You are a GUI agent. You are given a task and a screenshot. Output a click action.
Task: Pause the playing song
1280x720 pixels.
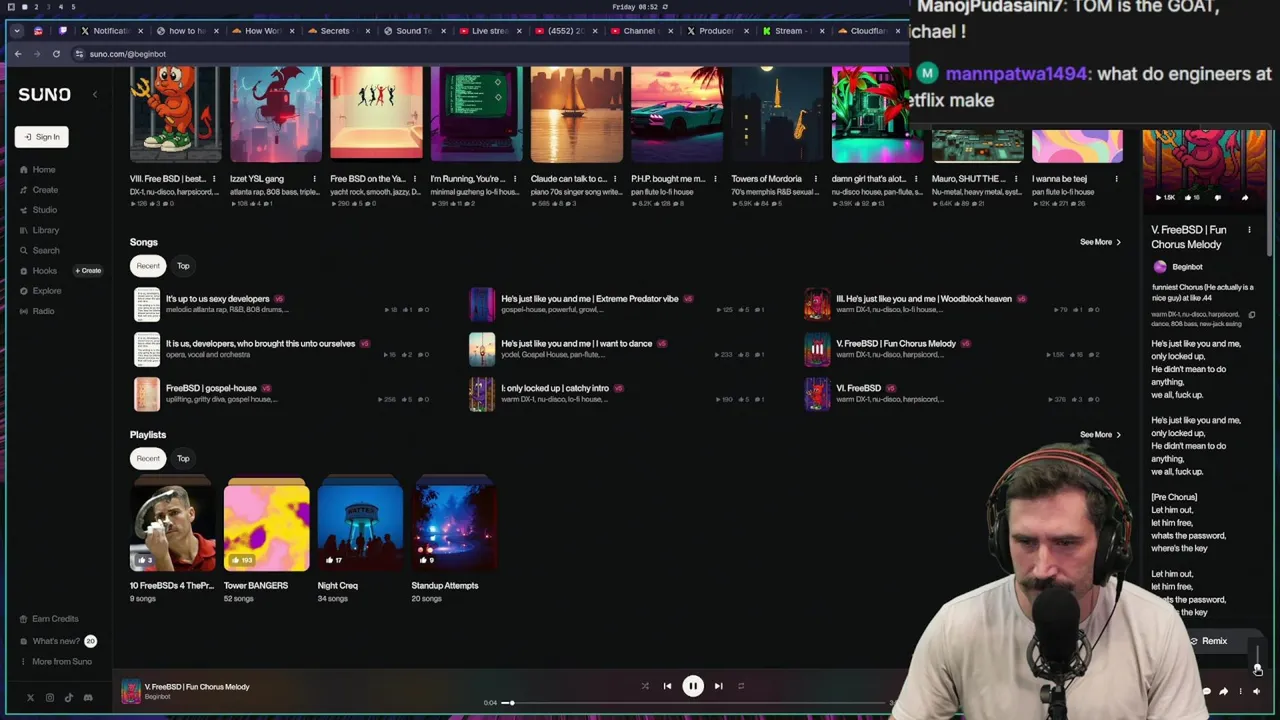point(692,686)
